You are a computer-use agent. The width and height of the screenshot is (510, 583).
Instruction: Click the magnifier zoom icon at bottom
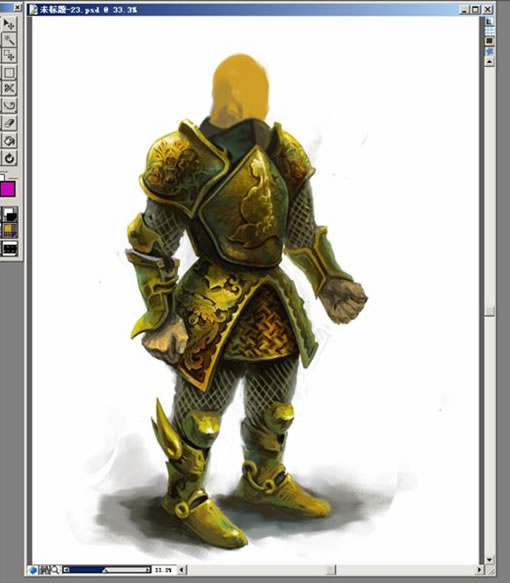55,570
